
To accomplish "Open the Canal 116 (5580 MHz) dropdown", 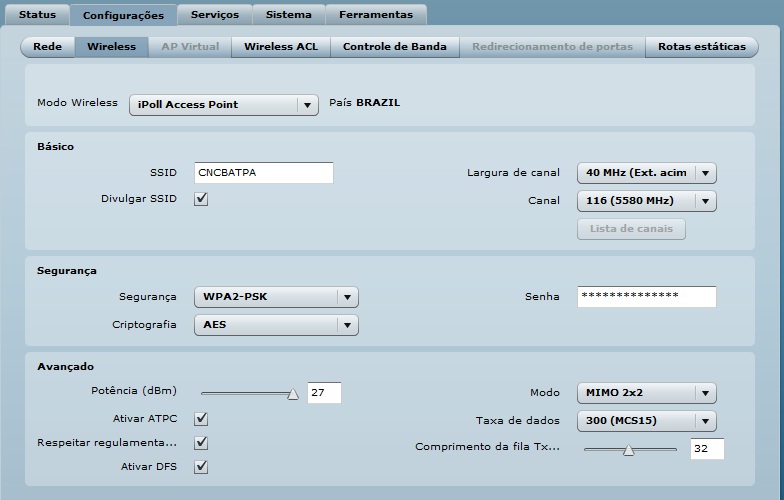I will tap(646, 201).
